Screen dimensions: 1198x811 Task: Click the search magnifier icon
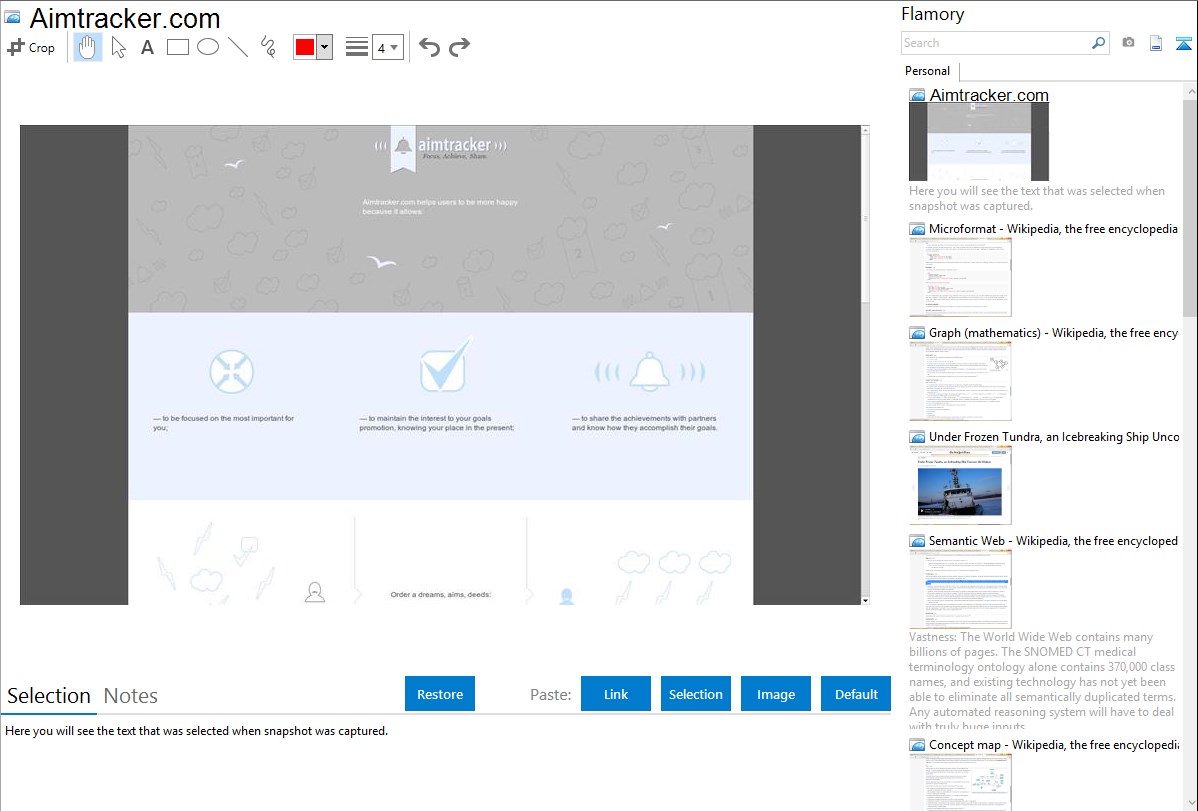click(x=1099, y=43)
